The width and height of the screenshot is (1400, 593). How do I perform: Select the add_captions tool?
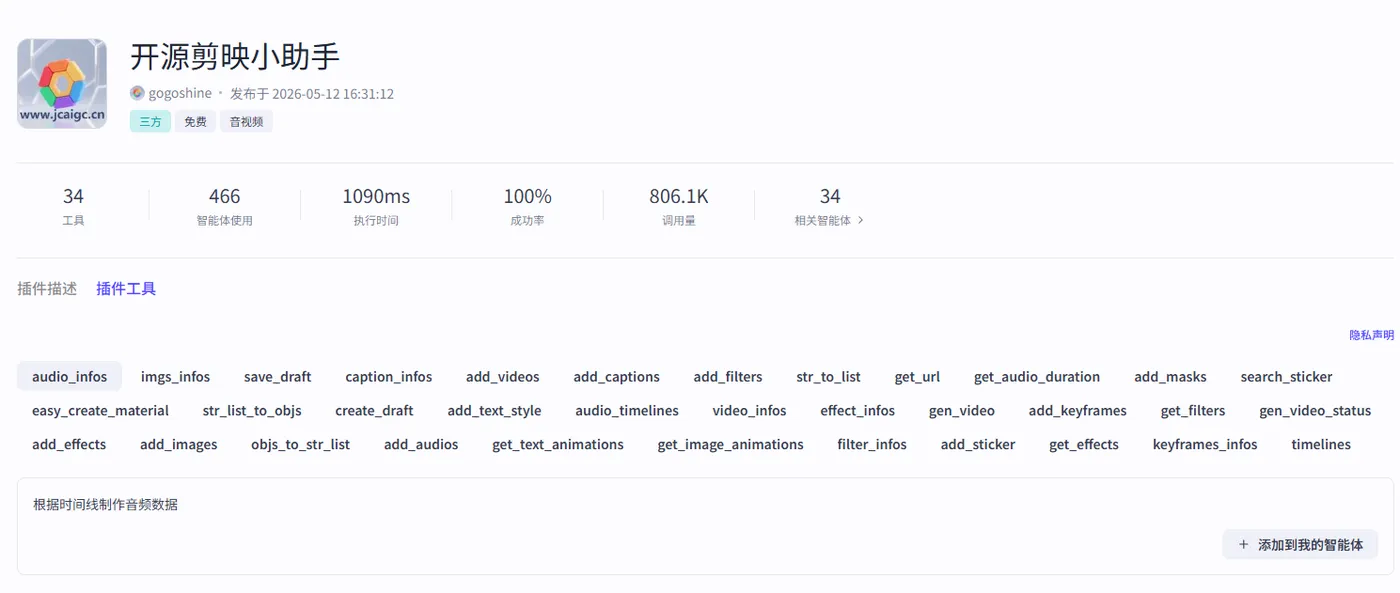click(616, 377)
